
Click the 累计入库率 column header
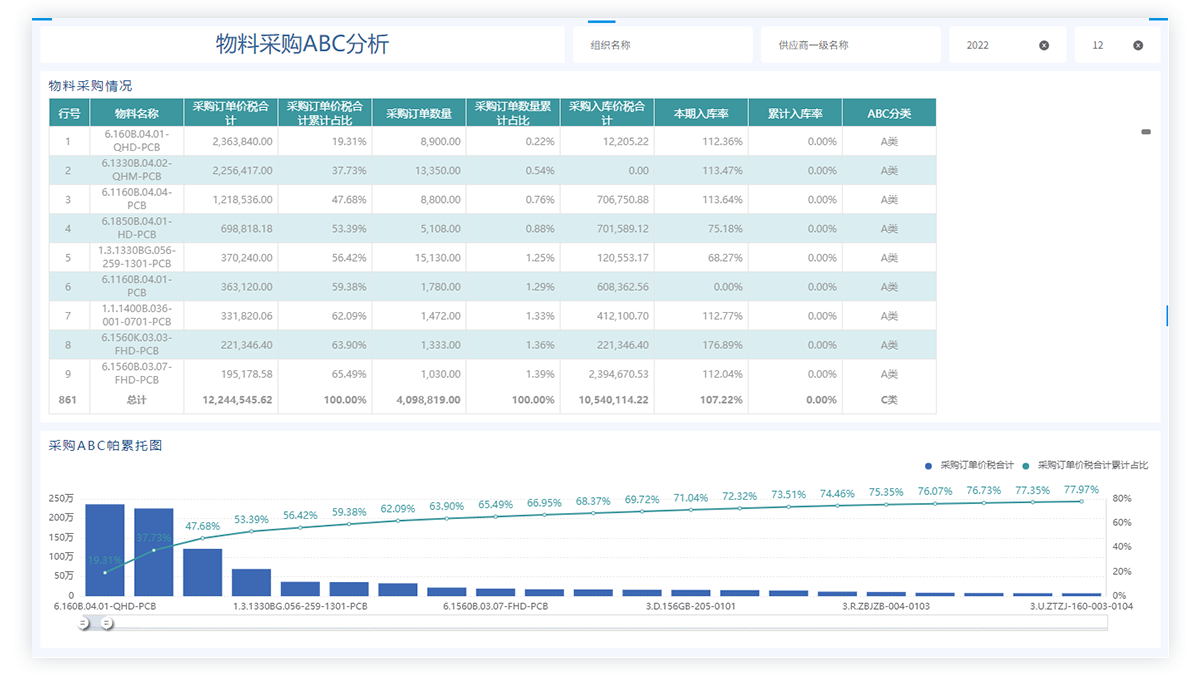[795, 113]
